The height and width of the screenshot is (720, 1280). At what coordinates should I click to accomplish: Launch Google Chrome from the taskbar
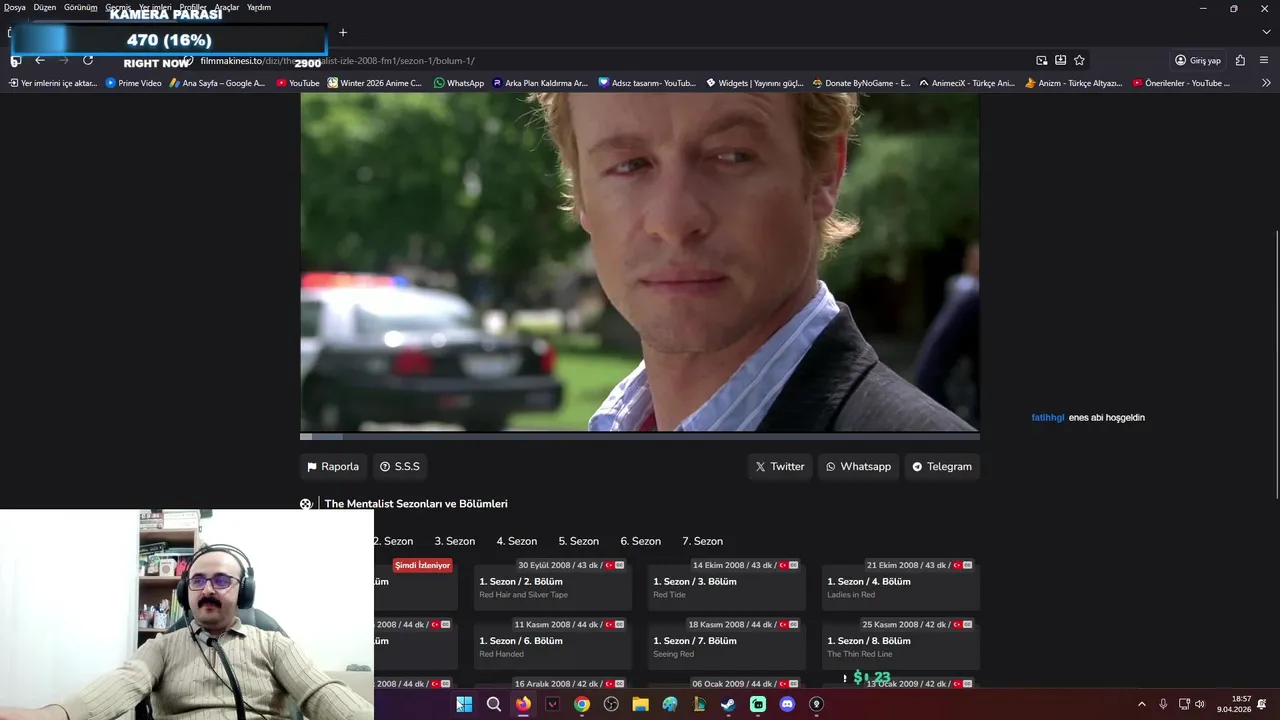[582, 704]
